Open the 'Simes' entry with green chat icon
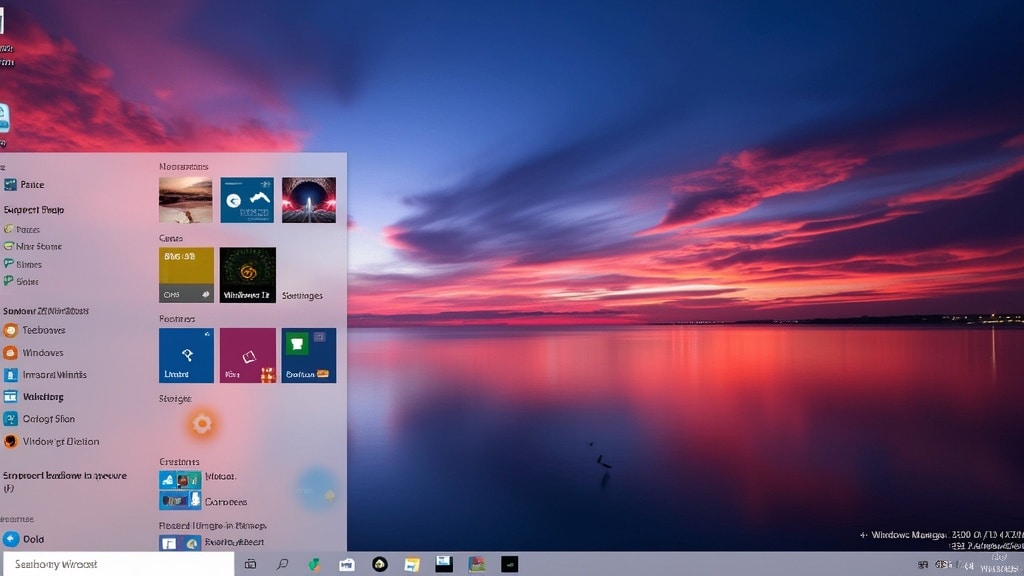Viewport: 1024px width, 576px height. click(23, 264)
